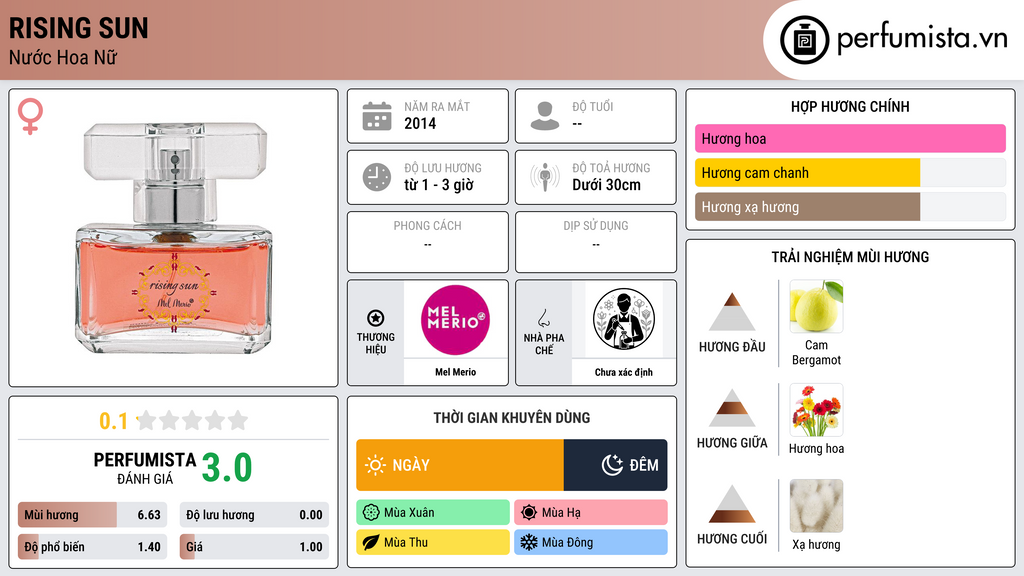Click the nose icon above Nhà pha chế
Viewport: 1024px width, 576px height.
543,318
